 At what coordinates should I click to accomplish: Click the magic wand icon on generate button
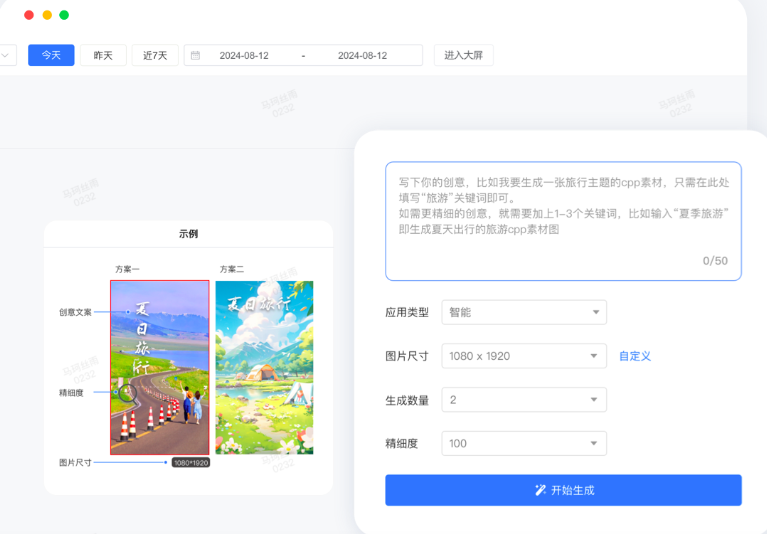541,490
